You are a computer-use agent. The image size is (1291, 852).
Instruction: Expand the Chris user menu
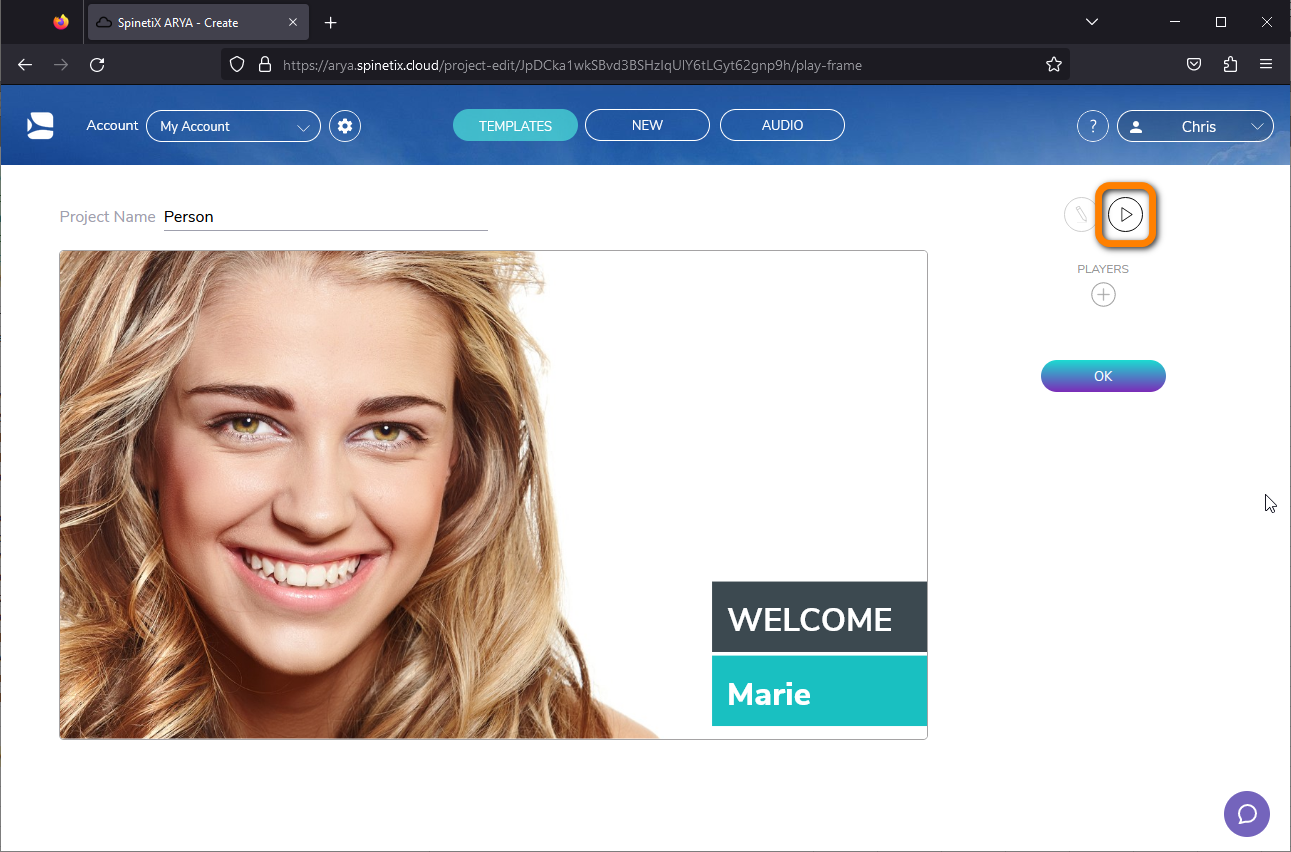point(1195,126)
